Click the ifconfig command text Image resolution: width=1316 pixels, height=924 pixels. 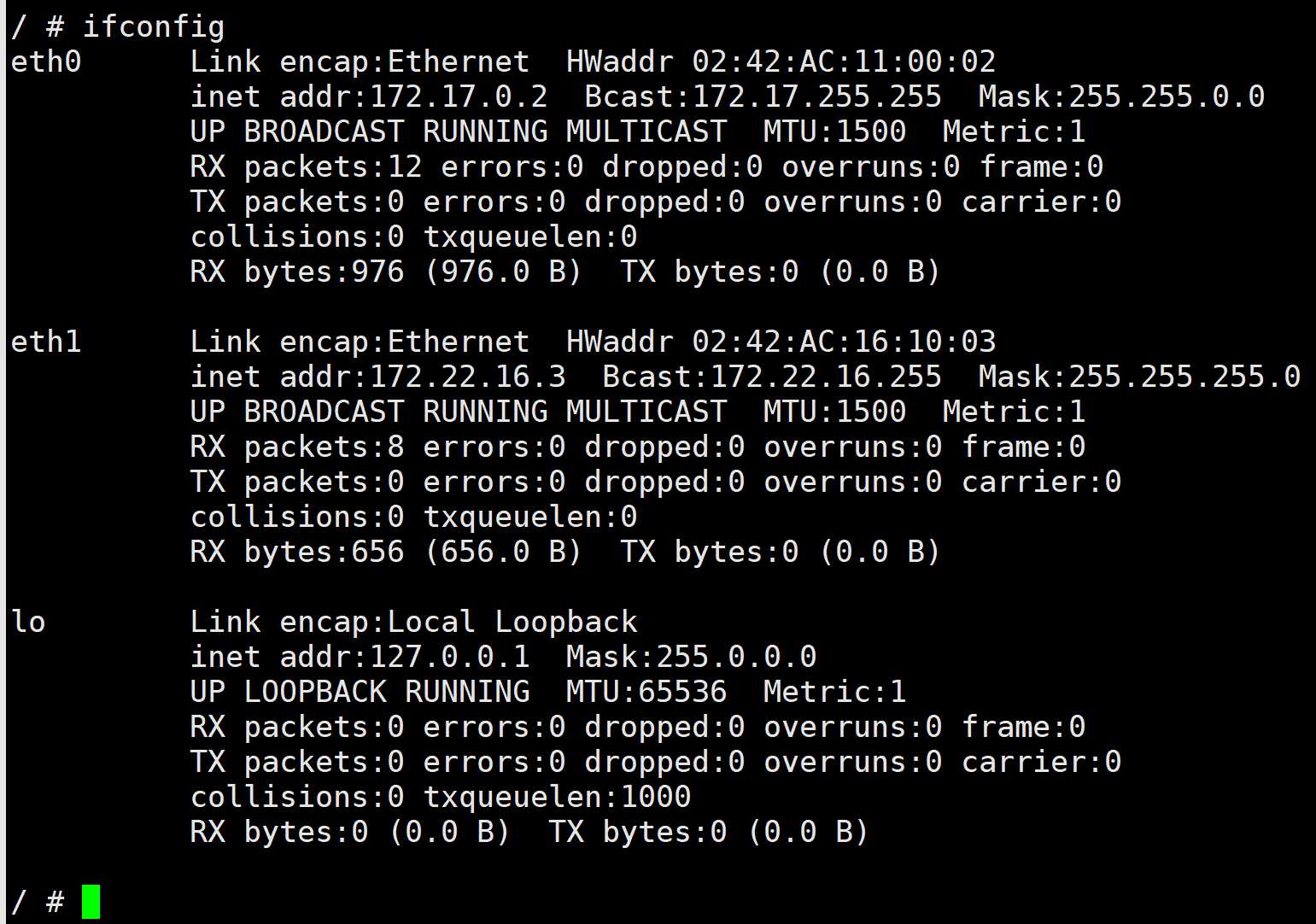click(x=154, y=26)
